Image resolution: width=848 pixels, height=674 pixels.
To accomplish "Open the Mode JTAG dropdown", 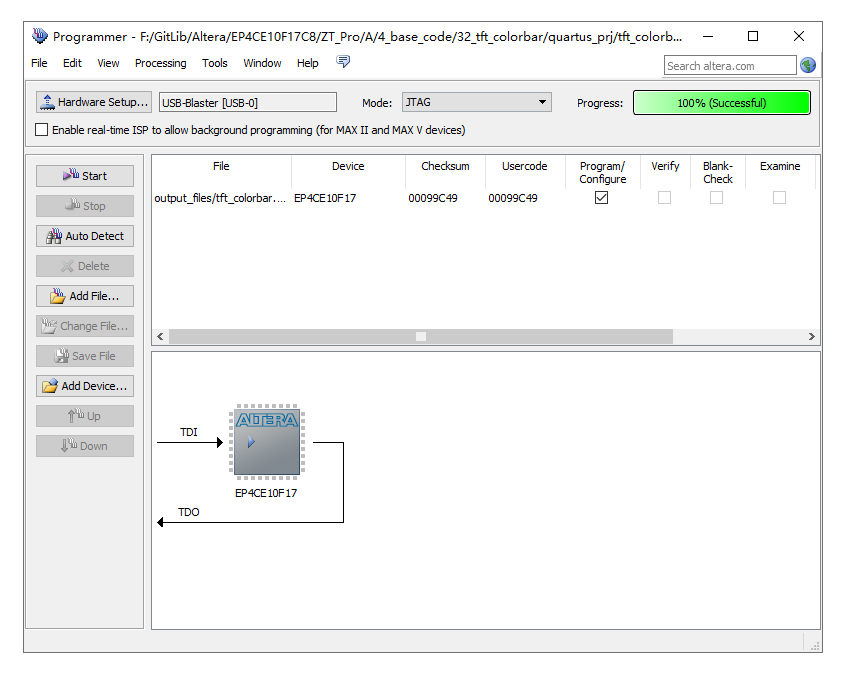I will click(476, 102).
